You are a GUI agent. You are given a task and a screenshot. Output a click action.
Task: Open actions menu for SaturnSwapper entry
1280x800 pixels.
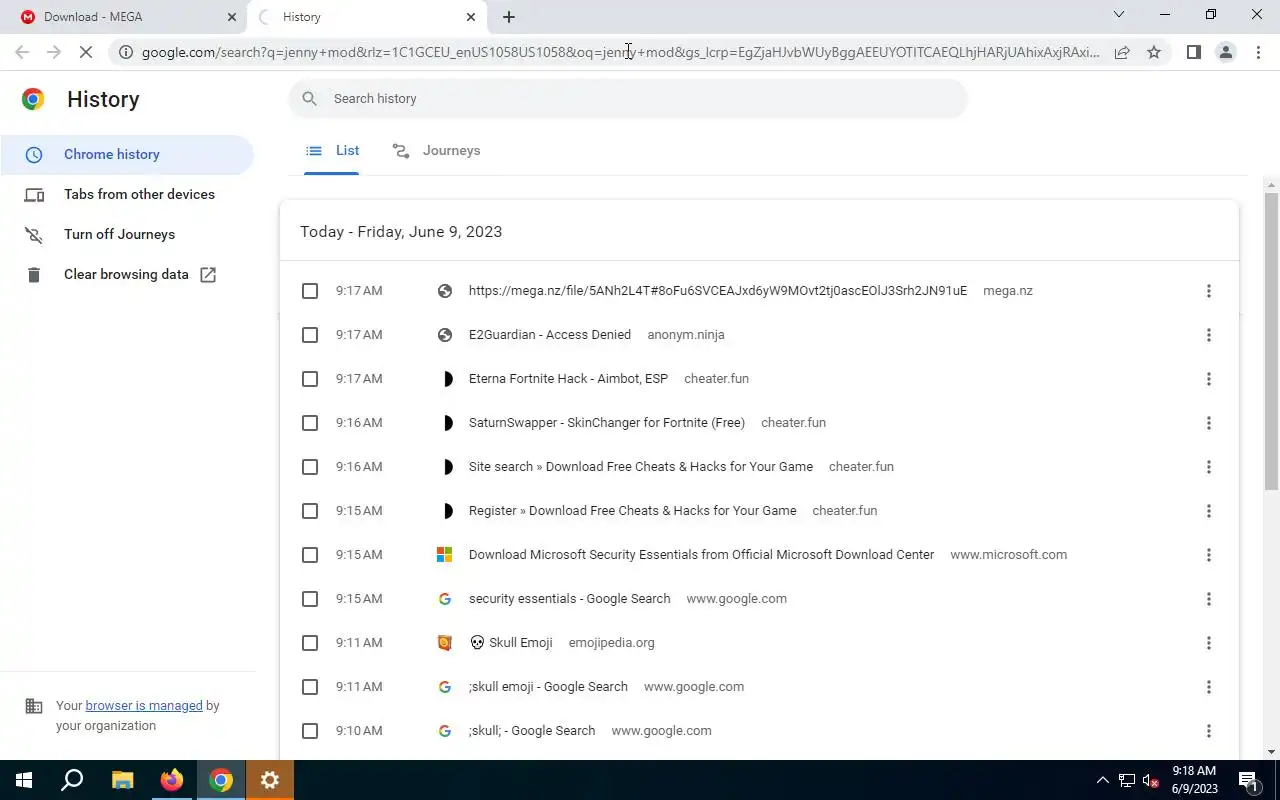click(x=1208, y=423)
